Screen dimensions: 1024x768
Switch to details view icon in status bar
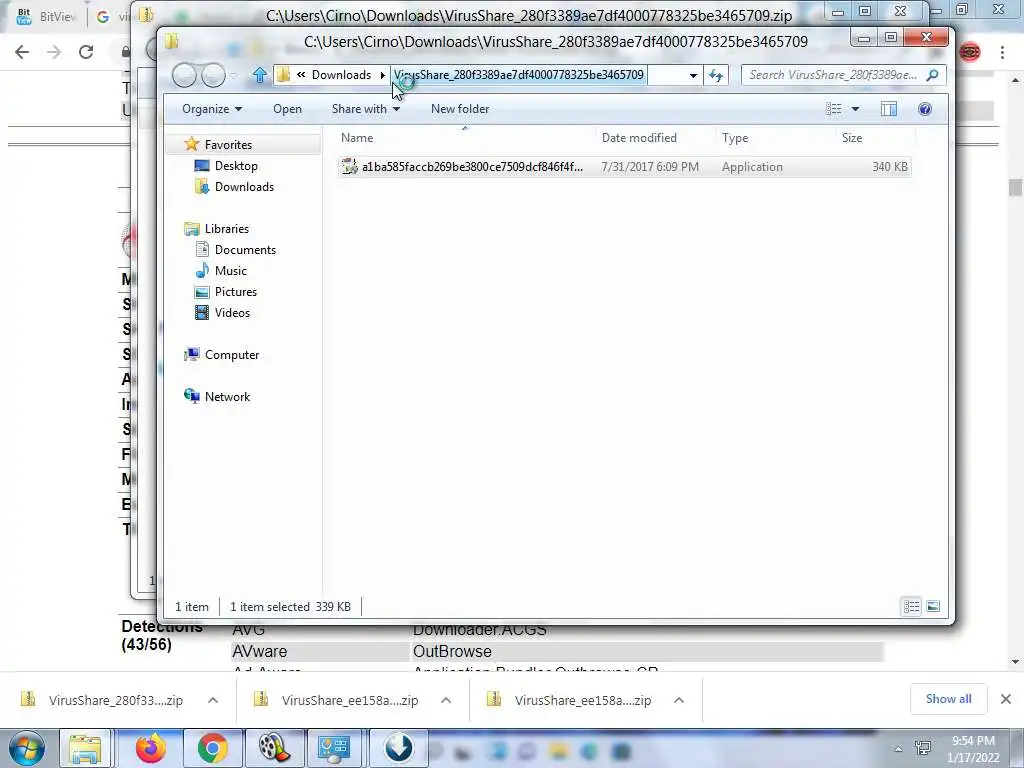point(912,607)
